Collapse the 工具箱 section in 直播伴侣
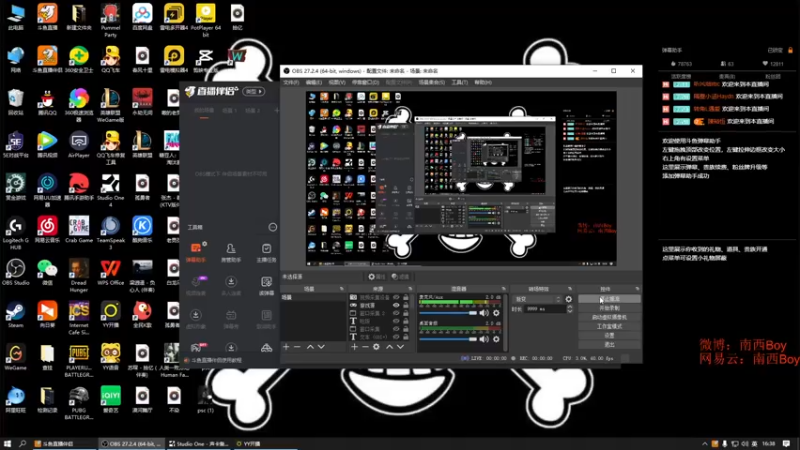Viewport: 800px width, 450px height. 272,227
